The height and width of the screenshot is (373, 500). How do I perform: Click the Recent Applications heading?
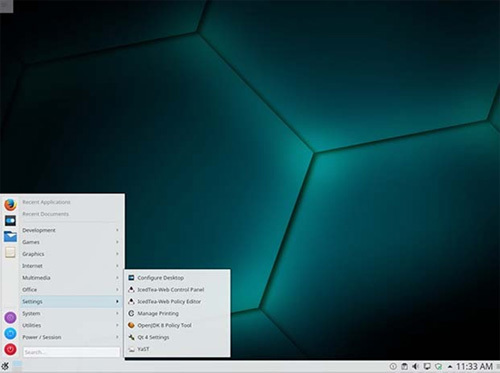click(x=46, y=202)
